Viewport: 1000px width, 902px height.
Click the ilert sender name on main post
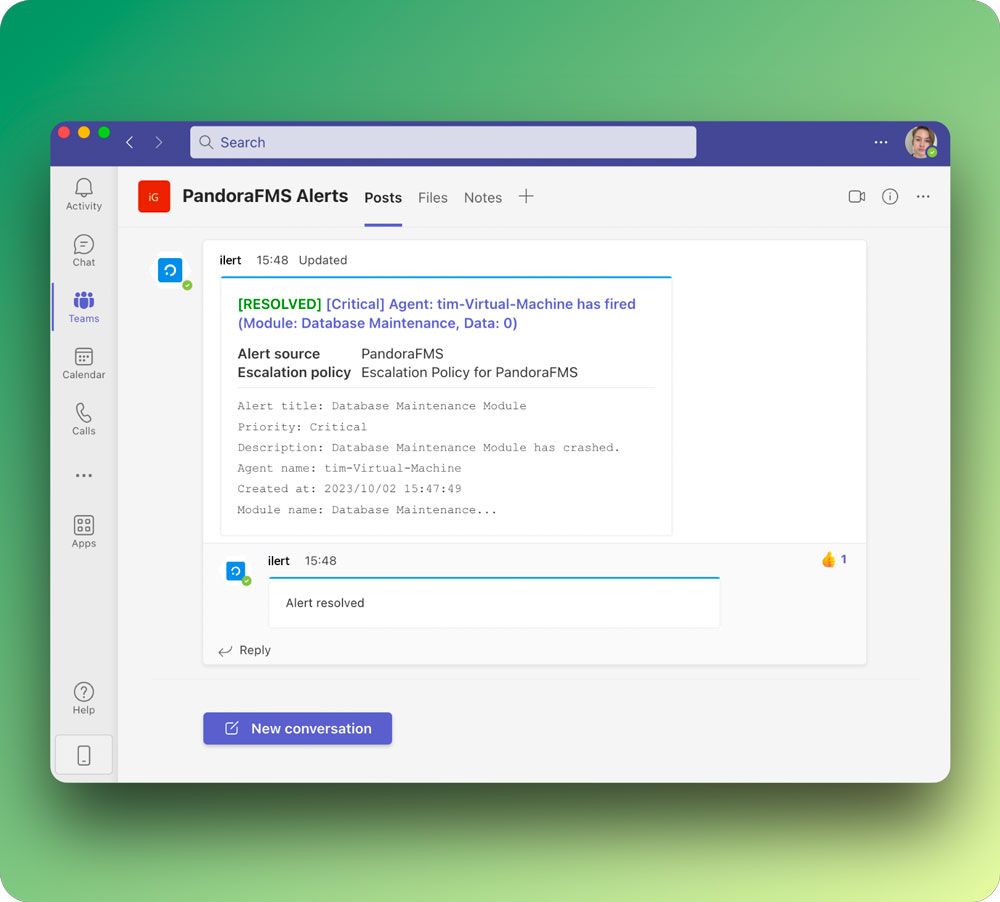pos(230,260)
